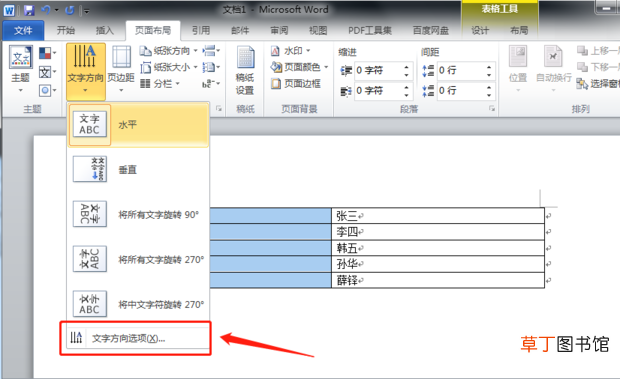This screenshot has height=379, width=620.
Task: Click the 上移一层 bring forward button
Action: pyautogui.click(x=598, y=51)
